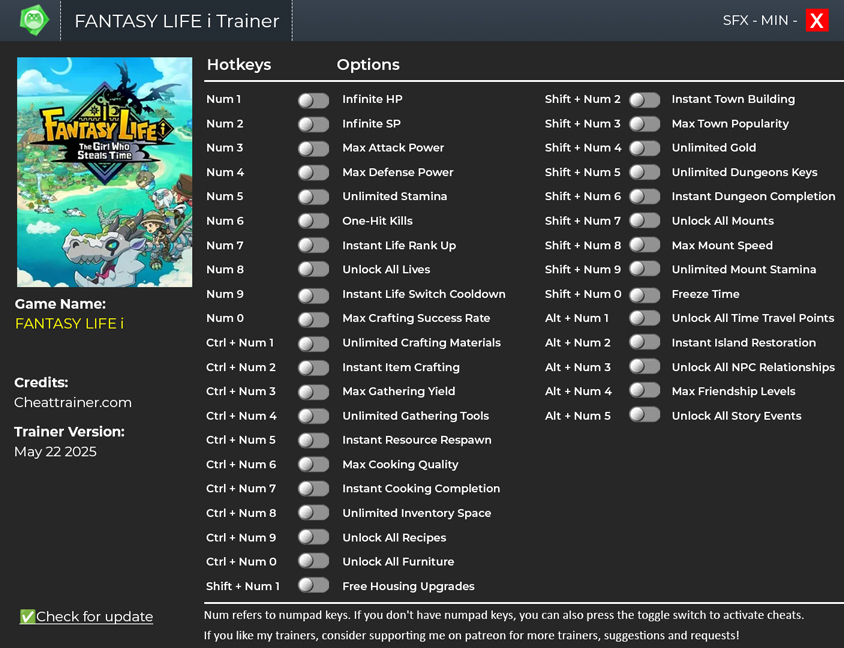Click the green gamepad trainer logo icon
This screenshot has height=648, width=844.
pos(34,20)
